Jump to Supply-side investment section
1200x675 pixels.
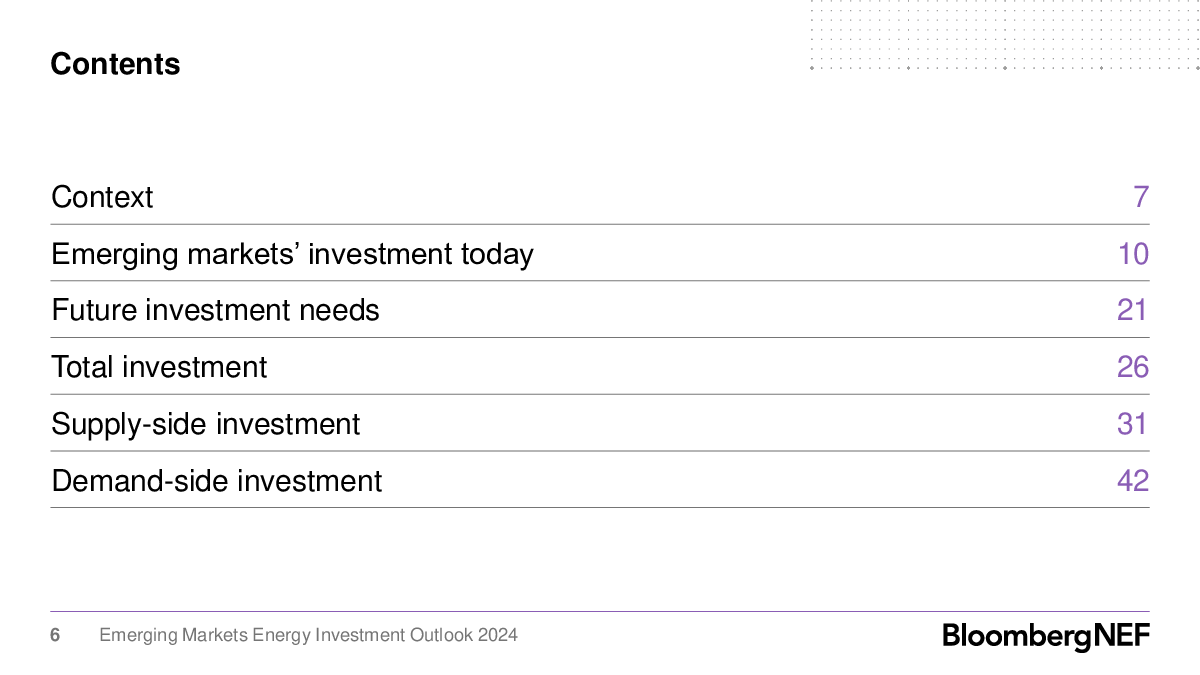point(205,424)
